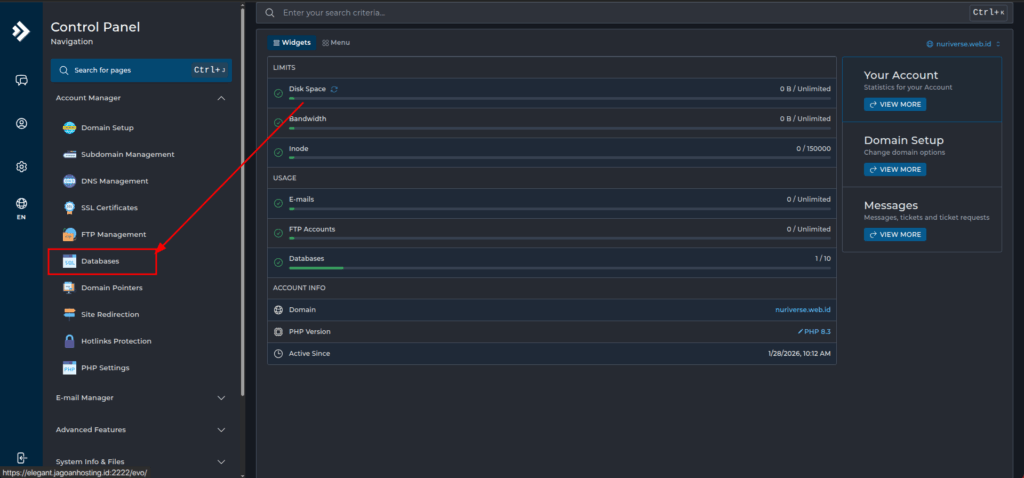Click the logout icon at bottom of rail

tap(21, 458)
